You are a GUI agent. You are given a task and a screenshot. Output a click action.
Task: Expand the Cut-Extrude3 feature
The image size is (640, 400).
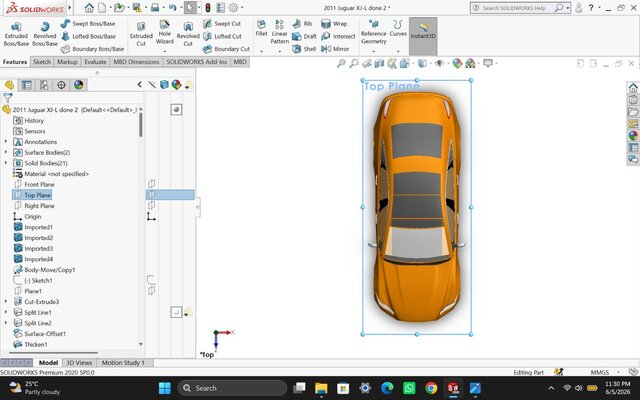click(x=6, y=302)
